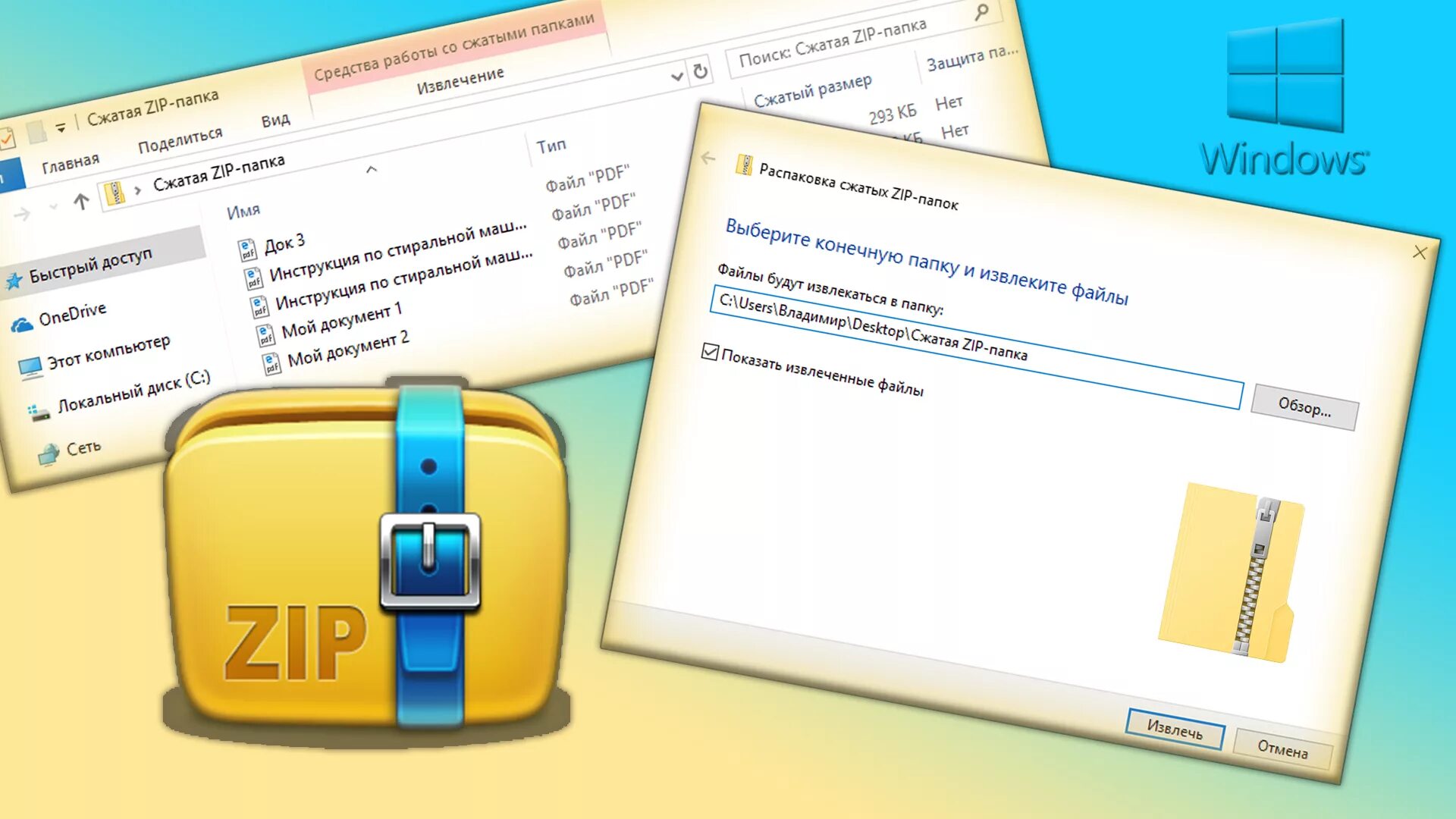The width and height of the screenshot is (1456, 819).
Task: Open the Извлечение ribbon tab
Action: pyautogui.click(x=460, y=80)
